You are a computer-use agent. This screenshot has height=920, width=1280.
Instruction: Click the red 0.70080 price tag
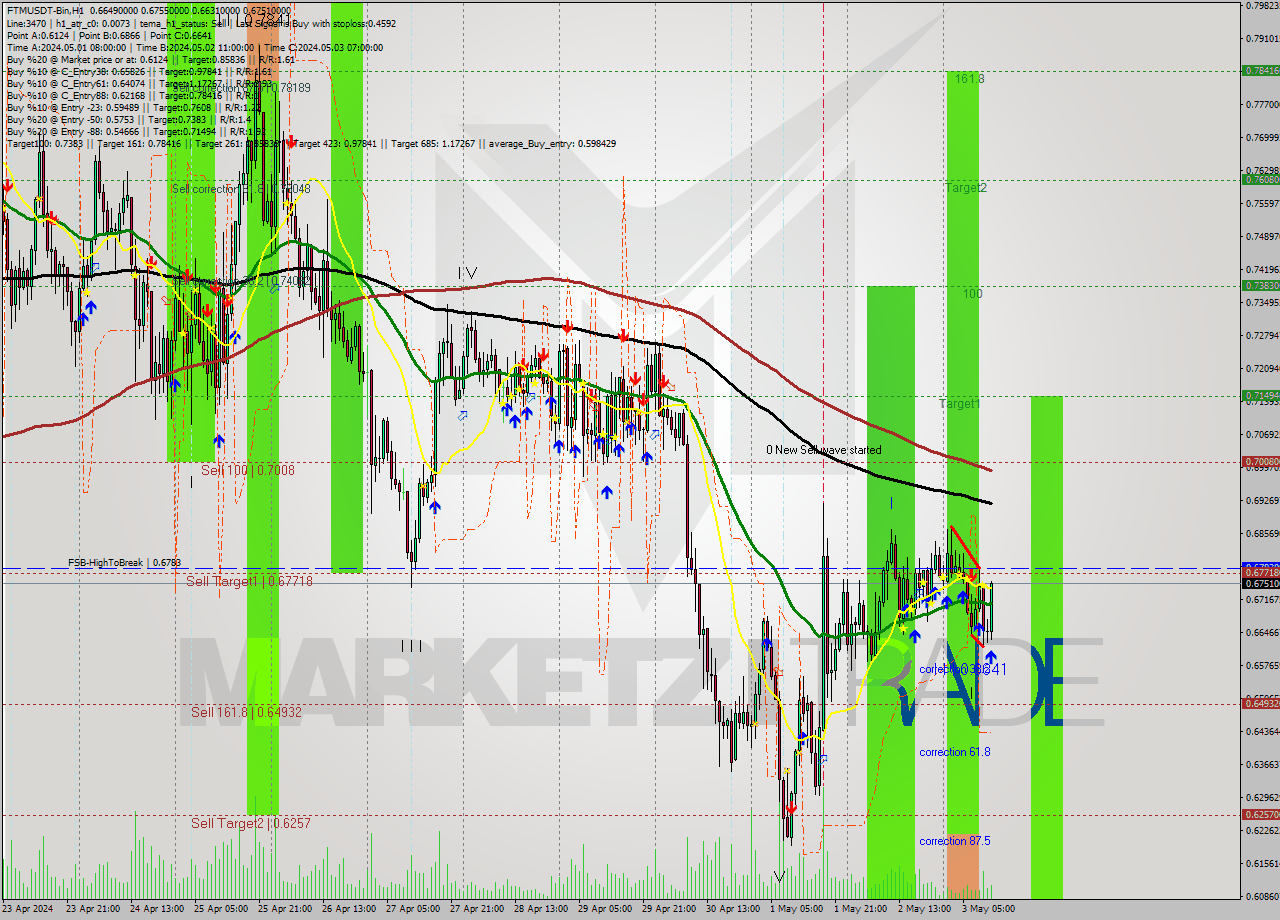(x=1260, y=461)
